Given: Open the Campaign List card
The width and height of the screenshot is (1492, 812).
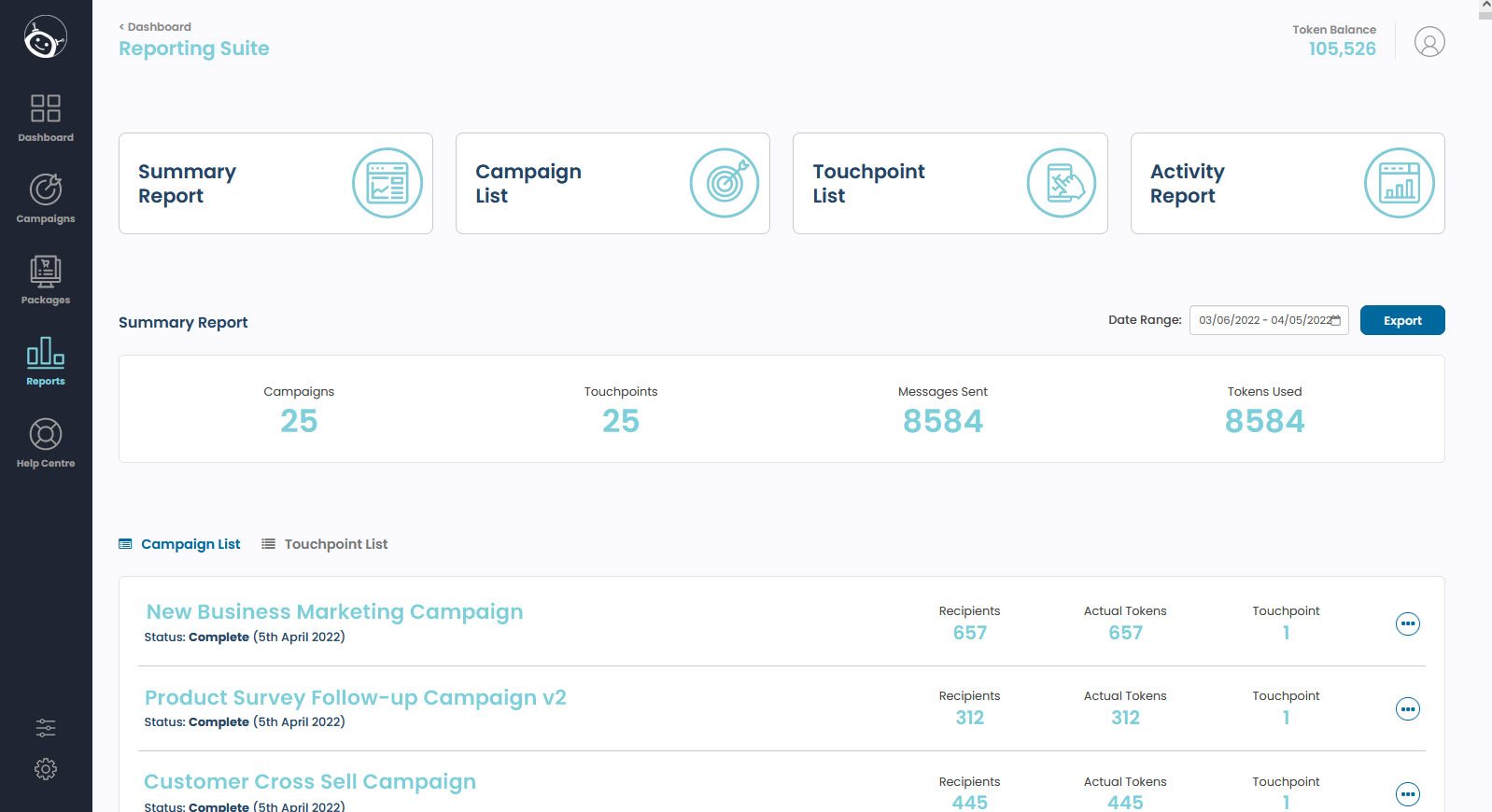Looking at the screenshot, I should pyautogui.click(x=612, y=184).
